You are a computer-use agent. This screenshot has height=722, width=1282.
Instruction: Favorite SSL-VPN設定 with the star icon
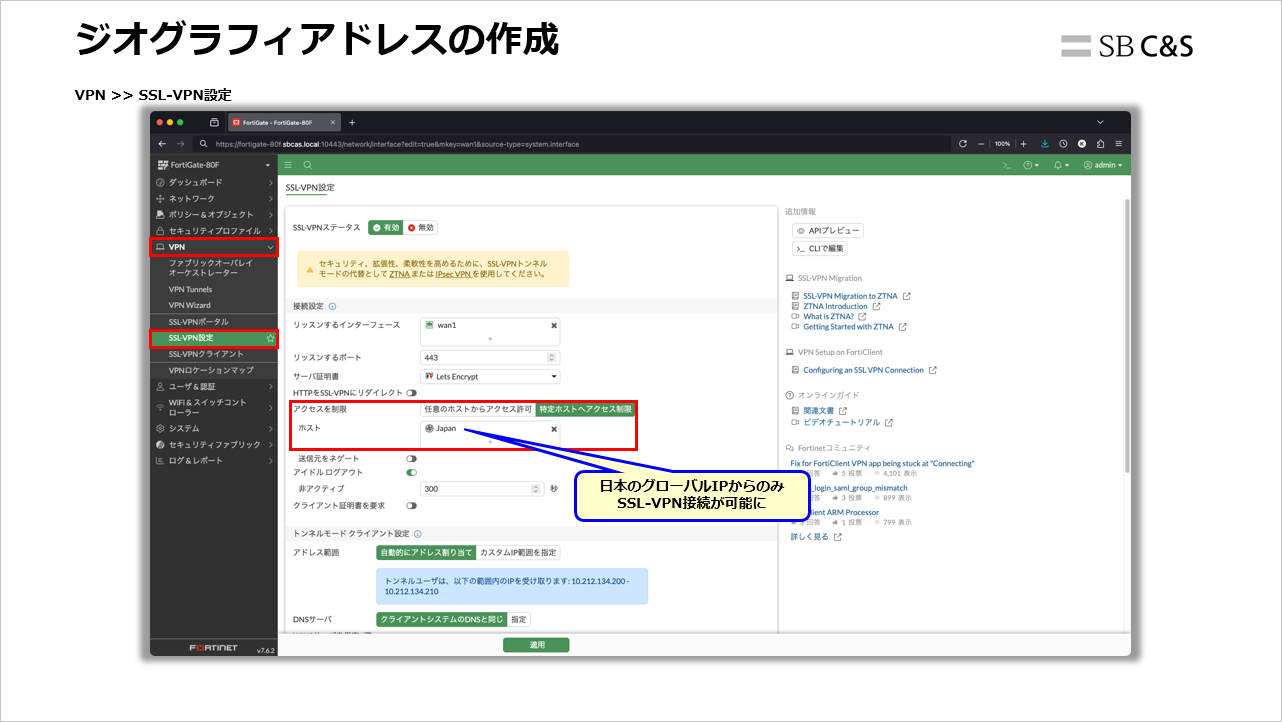click(270, 338)
